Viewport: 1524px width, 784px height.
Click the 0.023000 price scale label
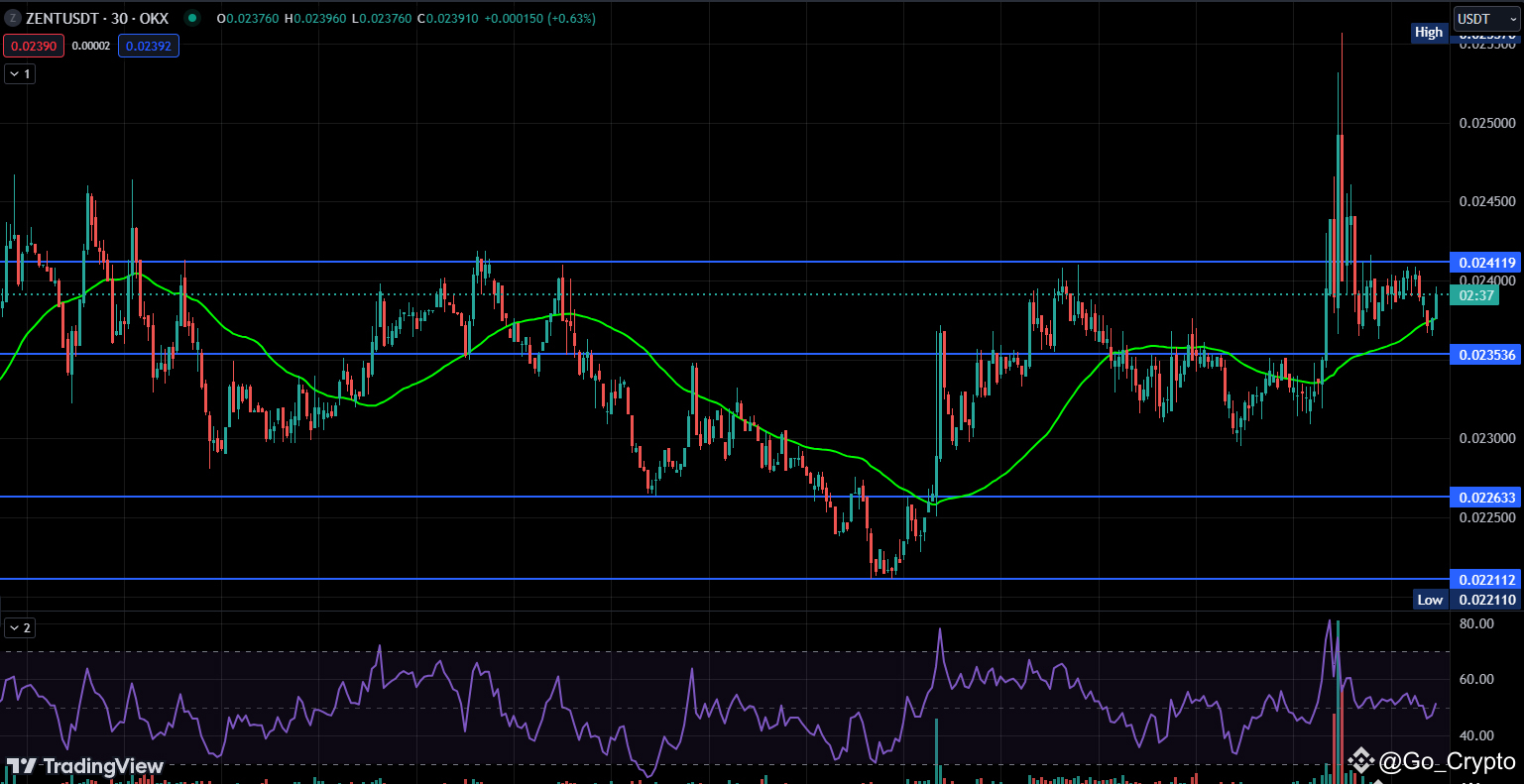point(1487,438)
